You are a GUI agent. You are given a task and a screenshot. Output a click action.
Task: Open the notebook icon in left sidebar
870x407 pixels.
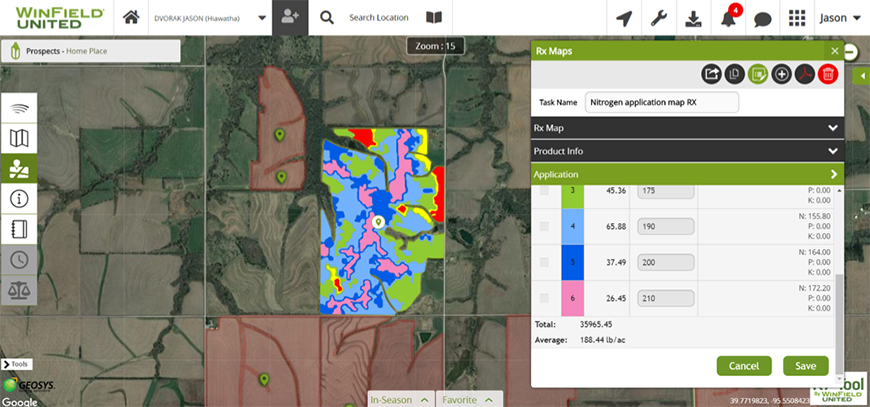click(19, 229)
